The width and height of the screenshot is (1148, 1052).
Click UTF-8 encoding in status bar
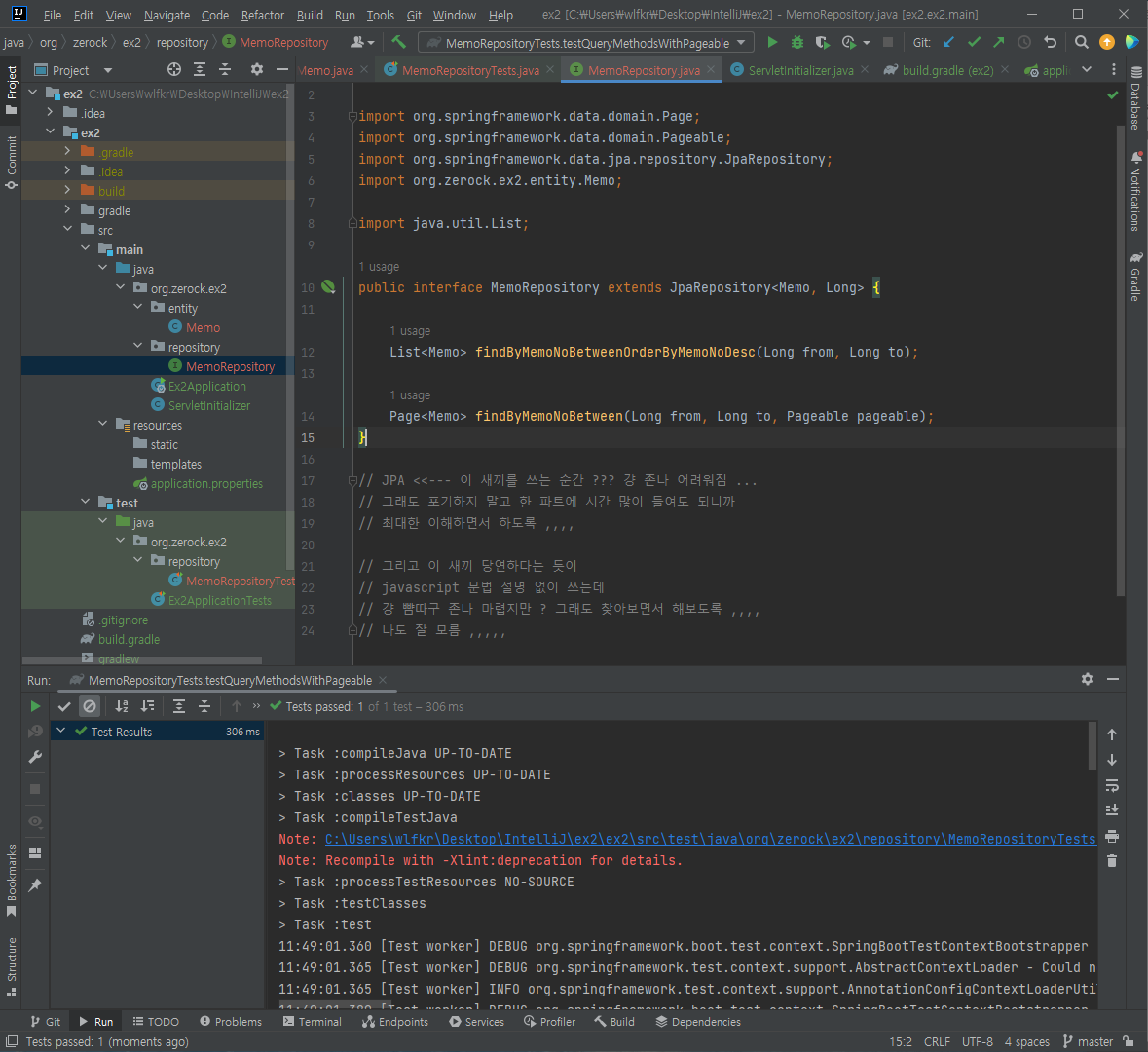pyautogui.click(x=978, y=1041)
